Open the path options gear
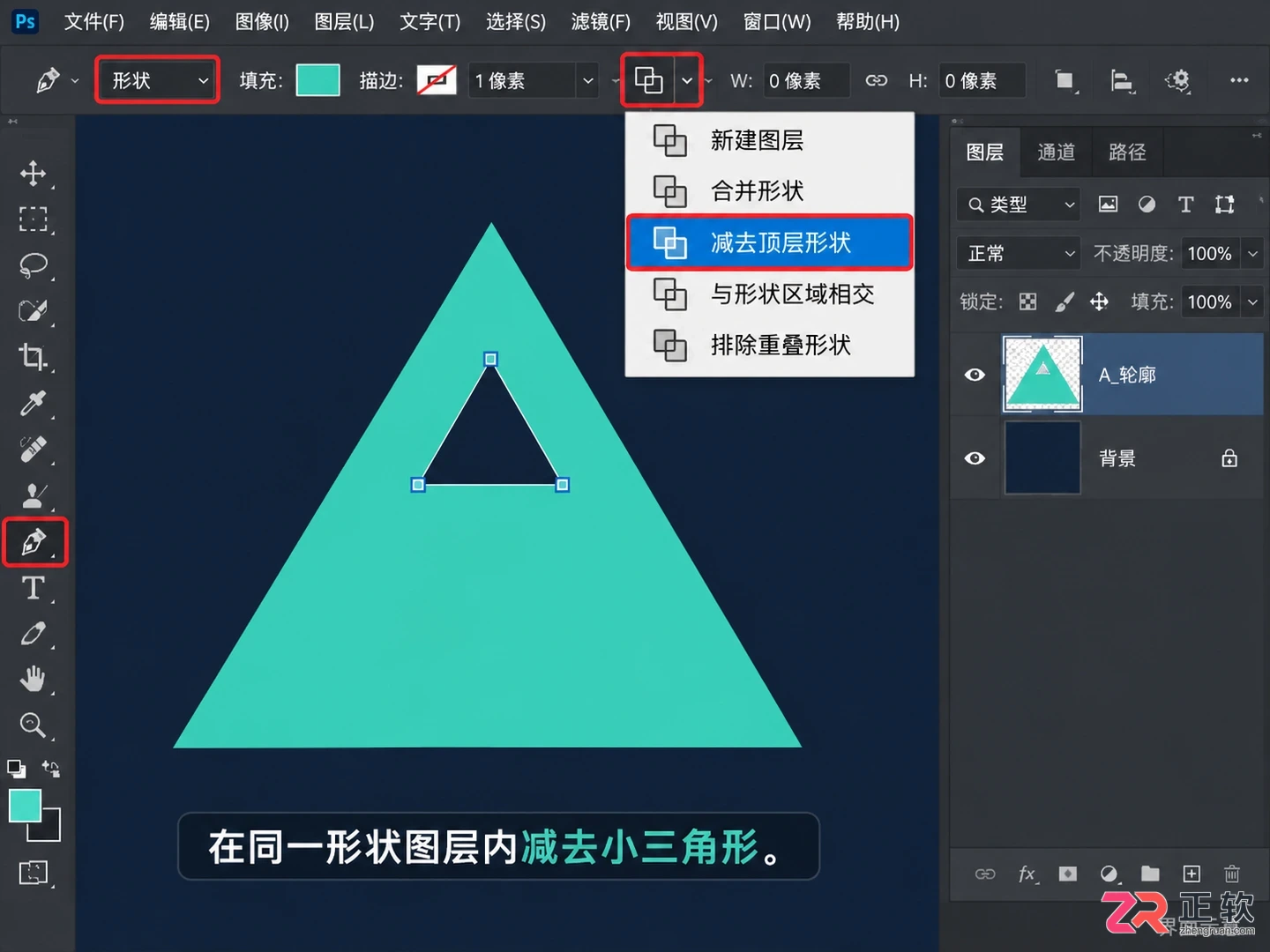Image resolution: width=1270 pixels, height=952 pixels. 1177,81
